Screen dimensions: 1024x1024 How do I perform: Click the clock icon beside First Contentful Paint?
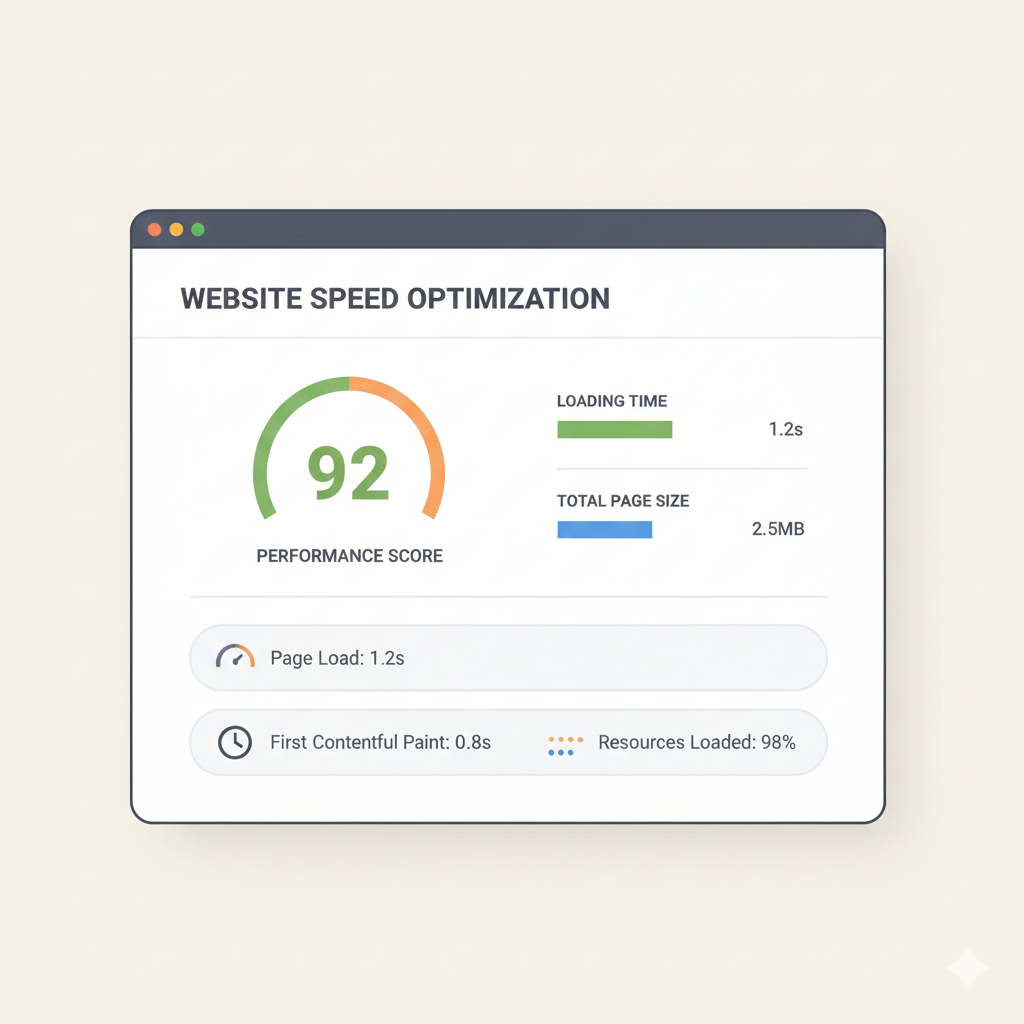click(x=234, y=742)
